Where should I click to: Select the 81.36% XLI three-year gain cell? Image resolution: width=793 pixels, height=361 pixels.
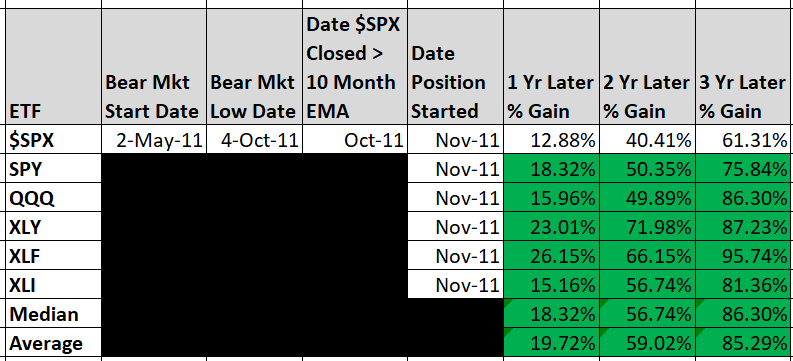coord(743,285)
